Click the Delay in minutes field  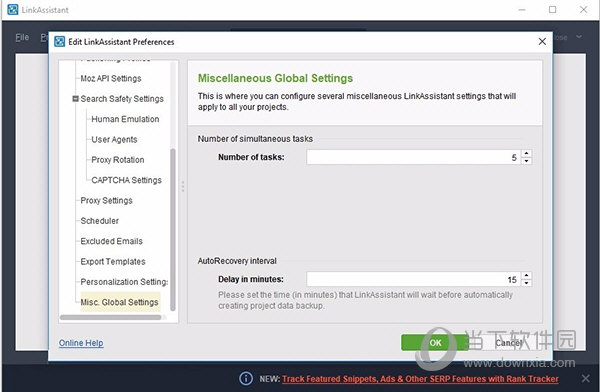414,279
